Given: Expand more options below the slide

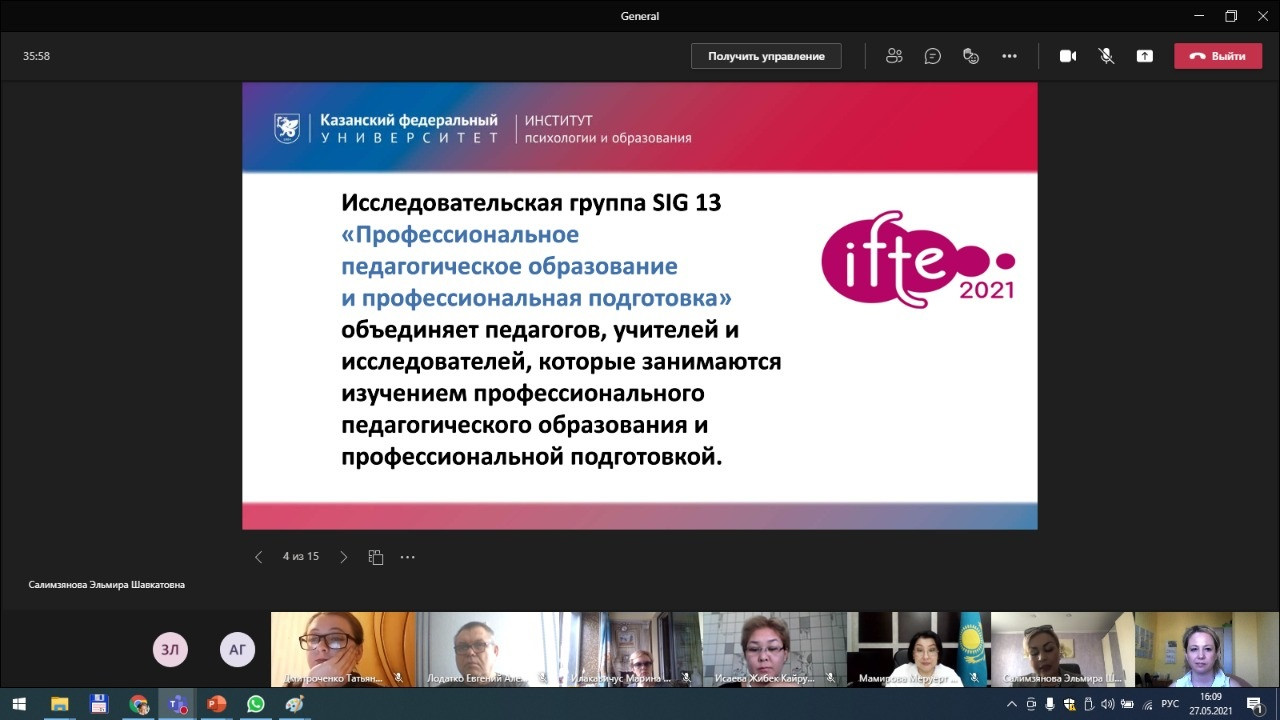Looking at the screenshot, I should (x=407, y=557).
